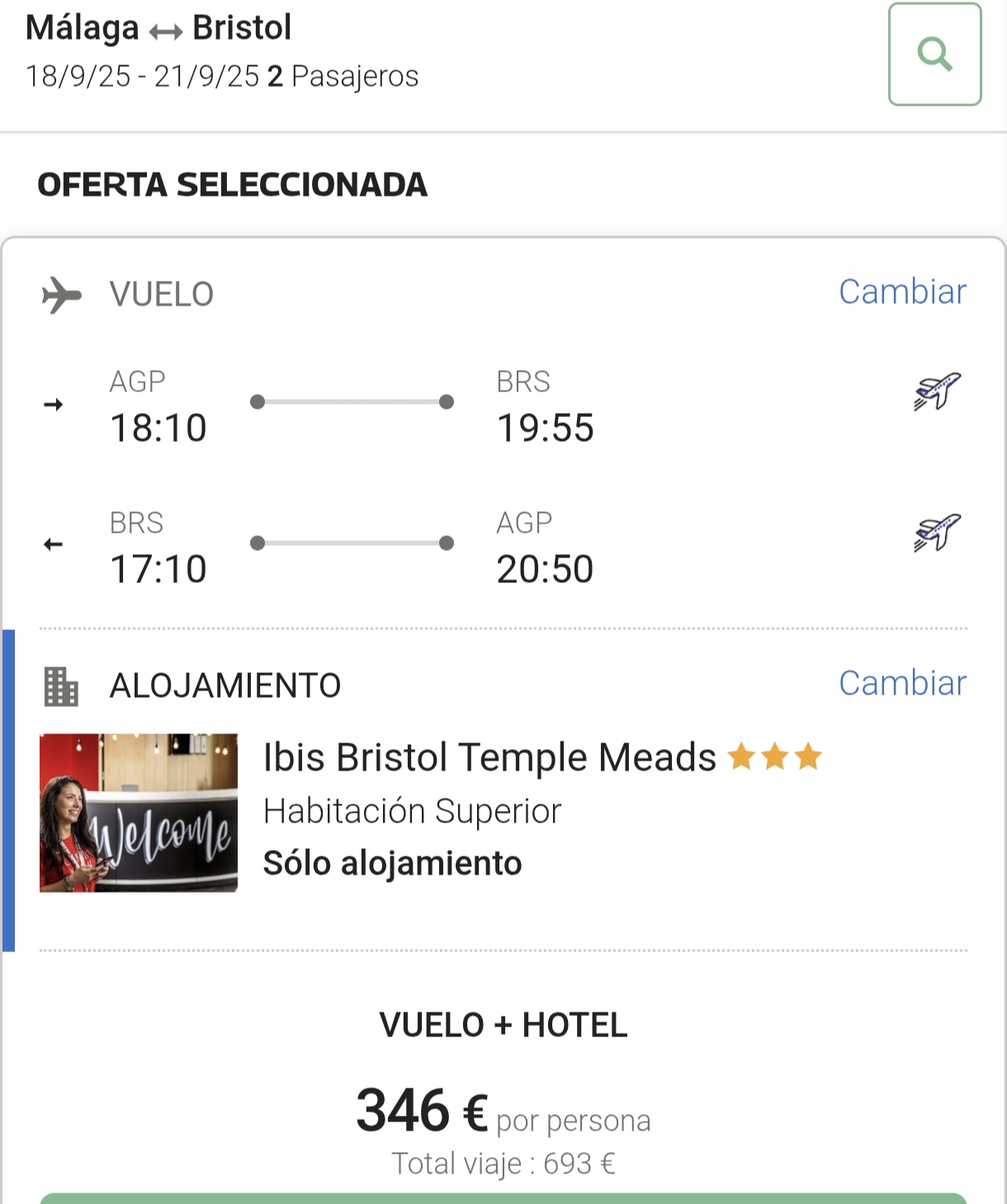This screenshot has width=1007, height=1204.
Task: Select the outbound 18:10 AGP departure time
Action: (158, 428)
